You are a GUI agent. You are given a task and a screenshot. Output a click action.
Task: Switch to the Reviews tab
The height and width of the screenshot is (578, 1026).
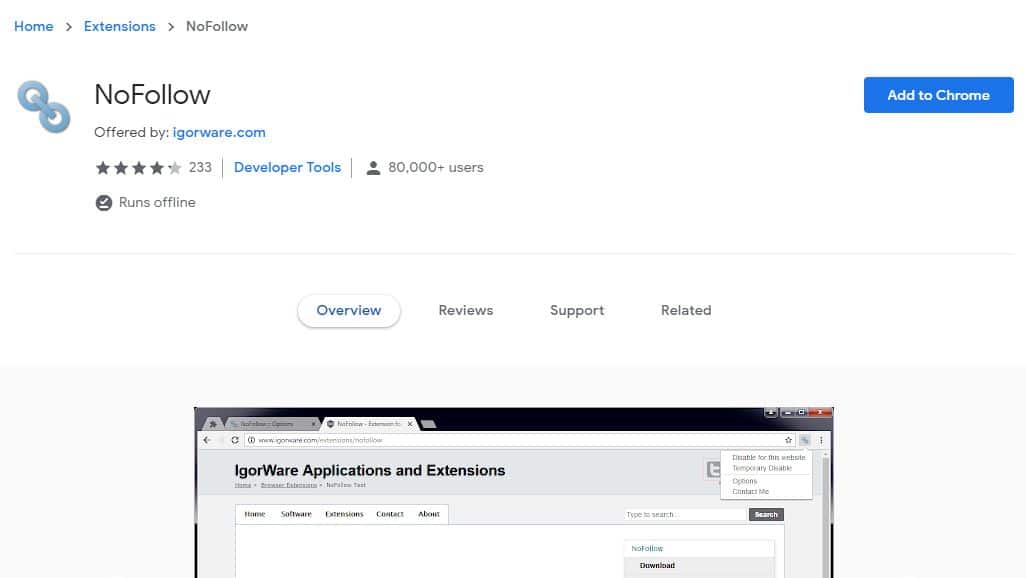(x=466, y=310)
